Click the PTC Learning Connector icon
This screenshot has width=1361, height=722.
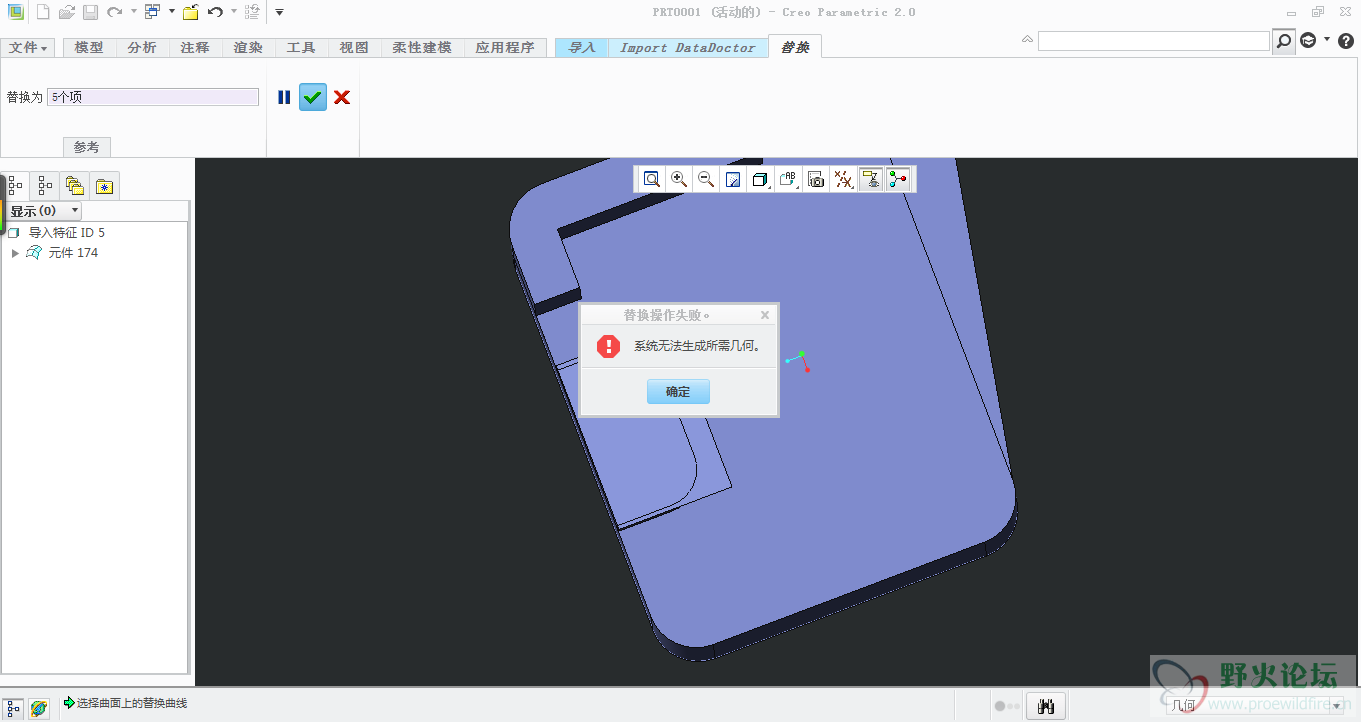pos(1308,41)
